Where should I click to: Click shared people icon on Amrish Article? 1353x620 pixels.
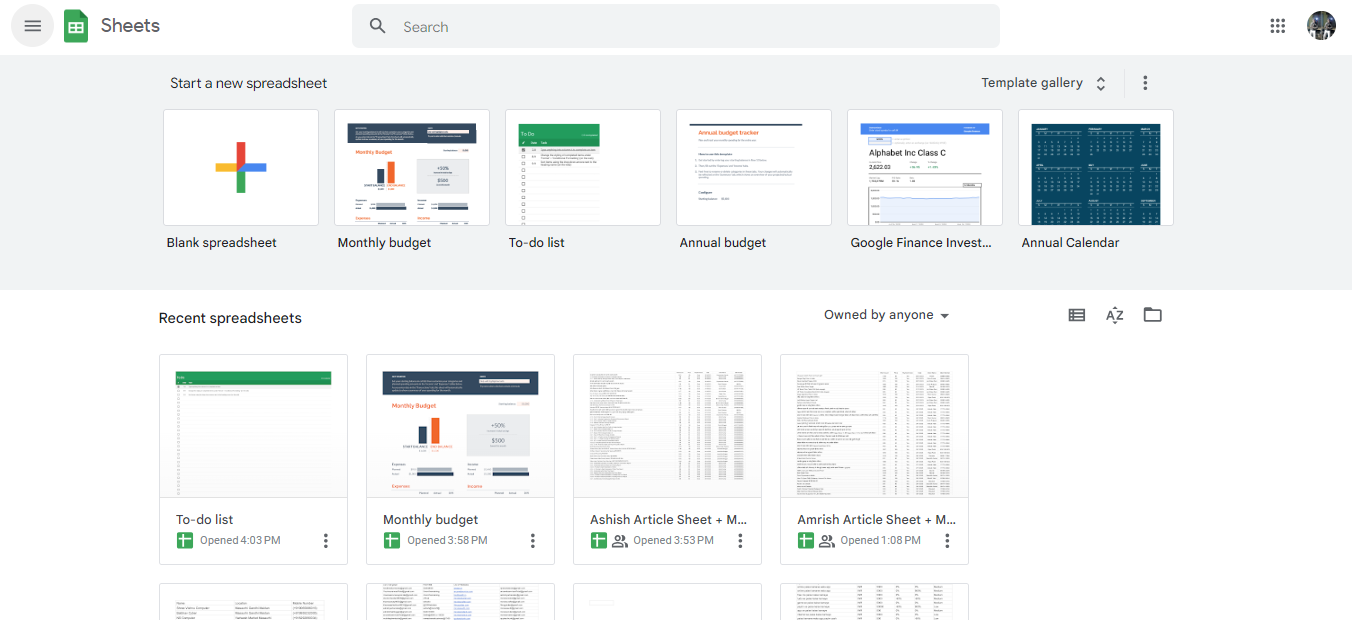tap(827, 541)
